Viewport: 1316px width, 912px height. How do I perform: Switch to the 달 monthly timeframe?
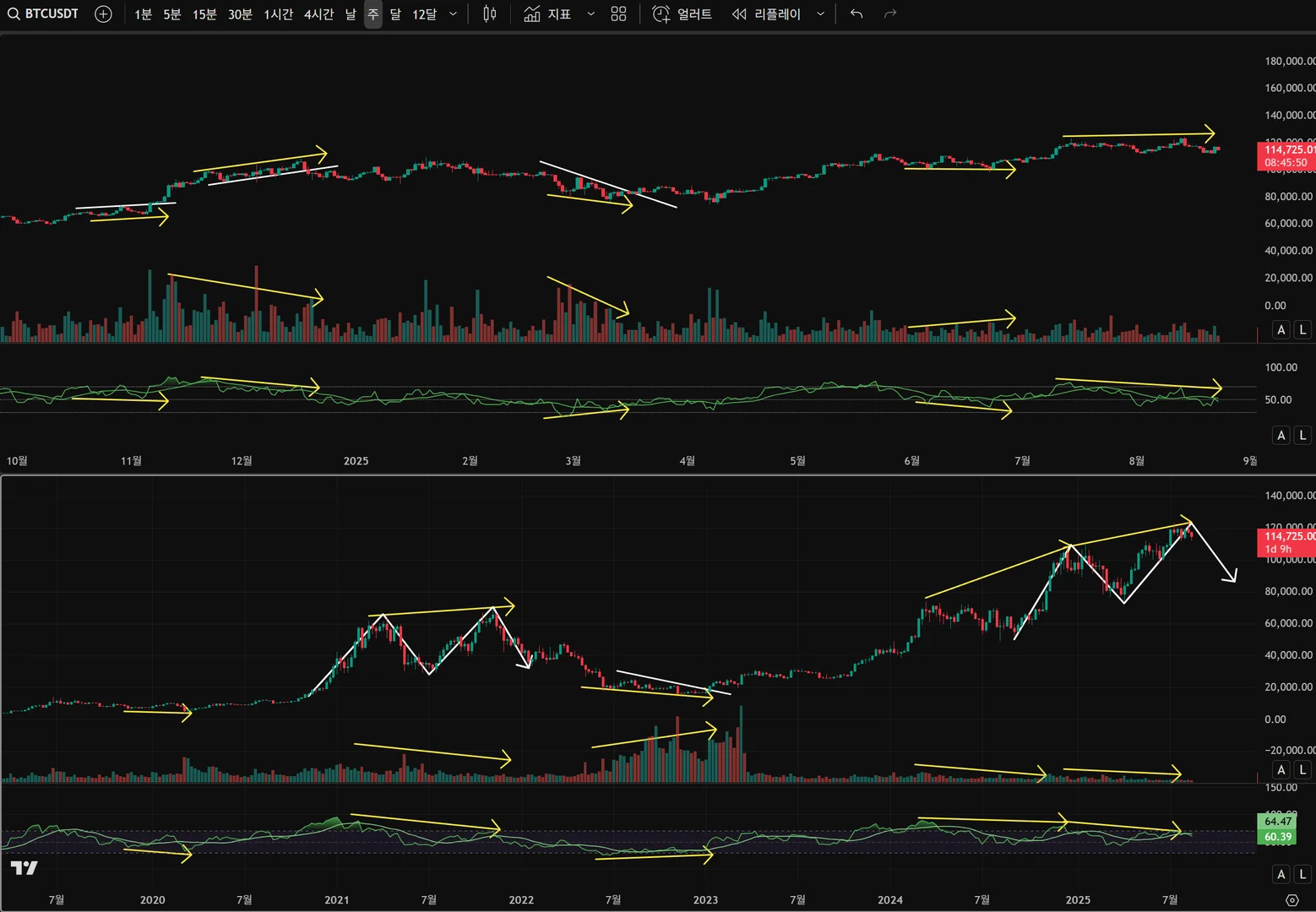pyautogui.click(x=395, y=14)
